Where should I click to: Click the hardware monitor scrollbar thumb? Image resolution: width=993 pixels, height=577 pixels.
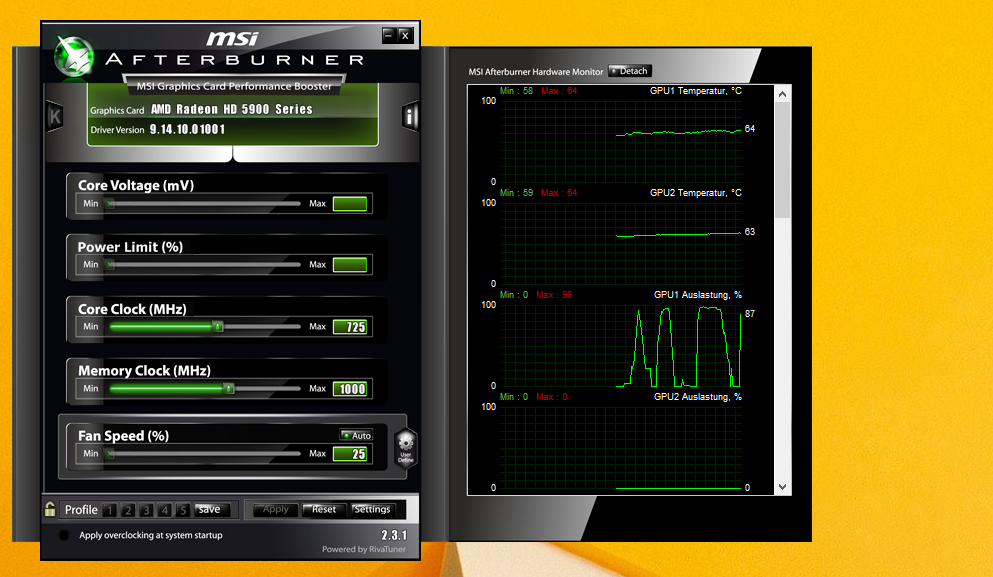coord(783,160)
